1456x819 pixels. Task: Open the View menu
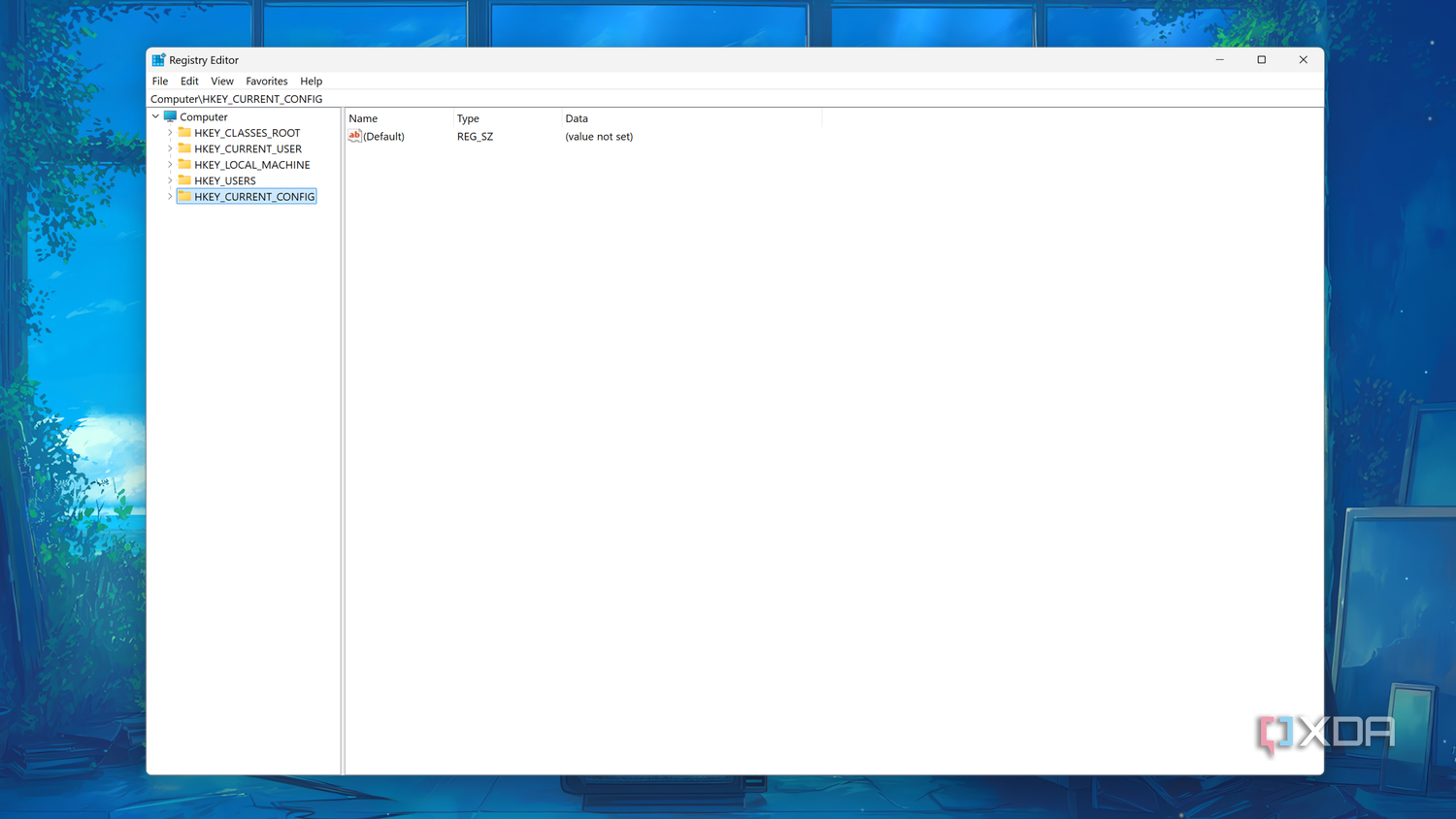point(222,82)
